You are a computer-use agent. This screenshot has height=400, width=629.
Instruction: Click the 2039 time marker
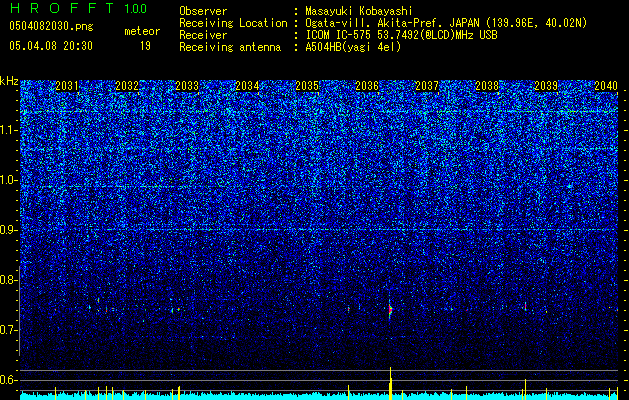(546, 86)
